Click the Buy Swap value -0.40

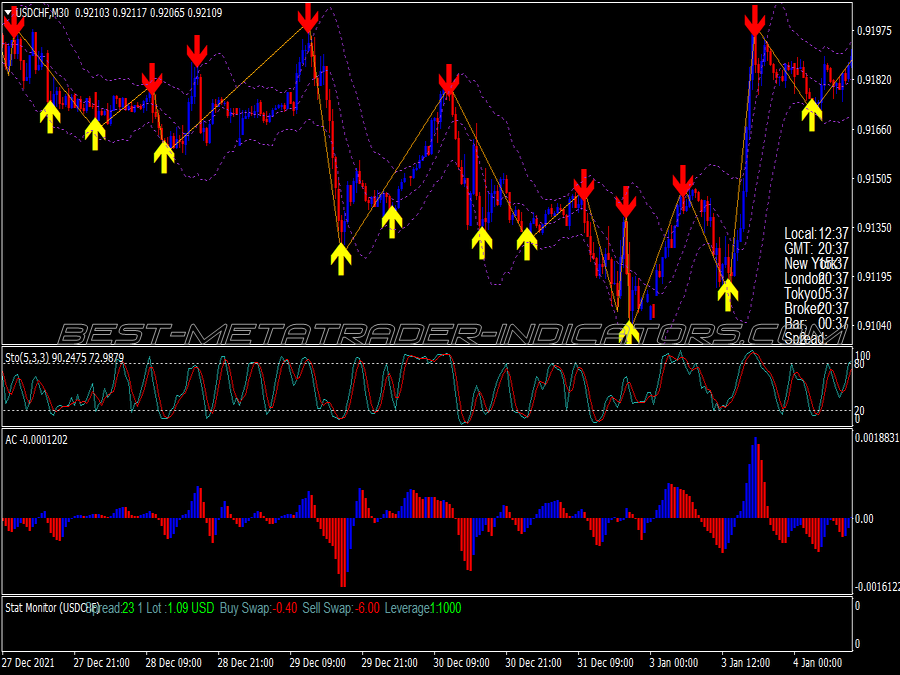285,608
